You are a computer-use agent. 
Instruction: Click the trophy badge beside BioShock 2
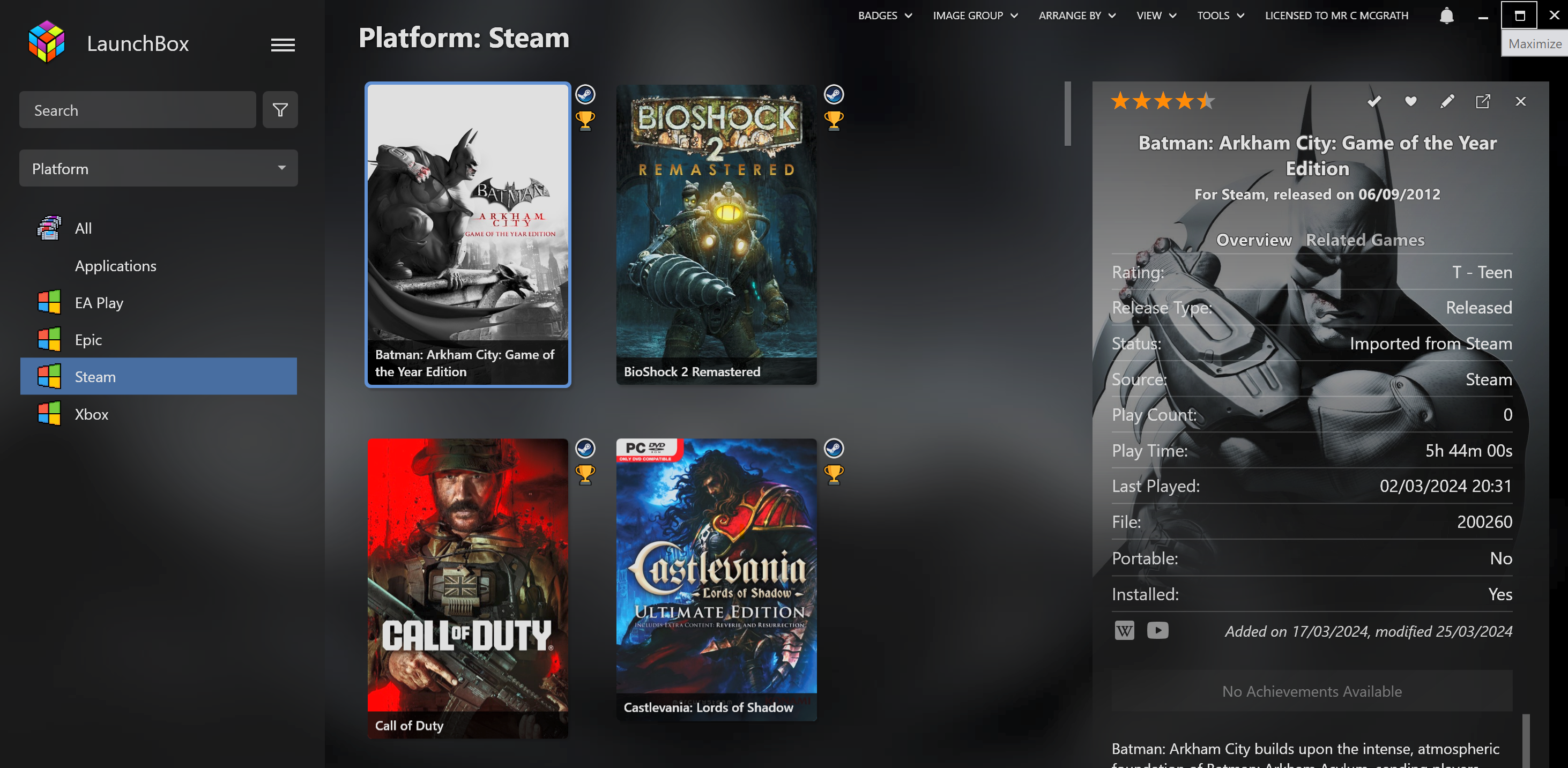pos(833,121)
